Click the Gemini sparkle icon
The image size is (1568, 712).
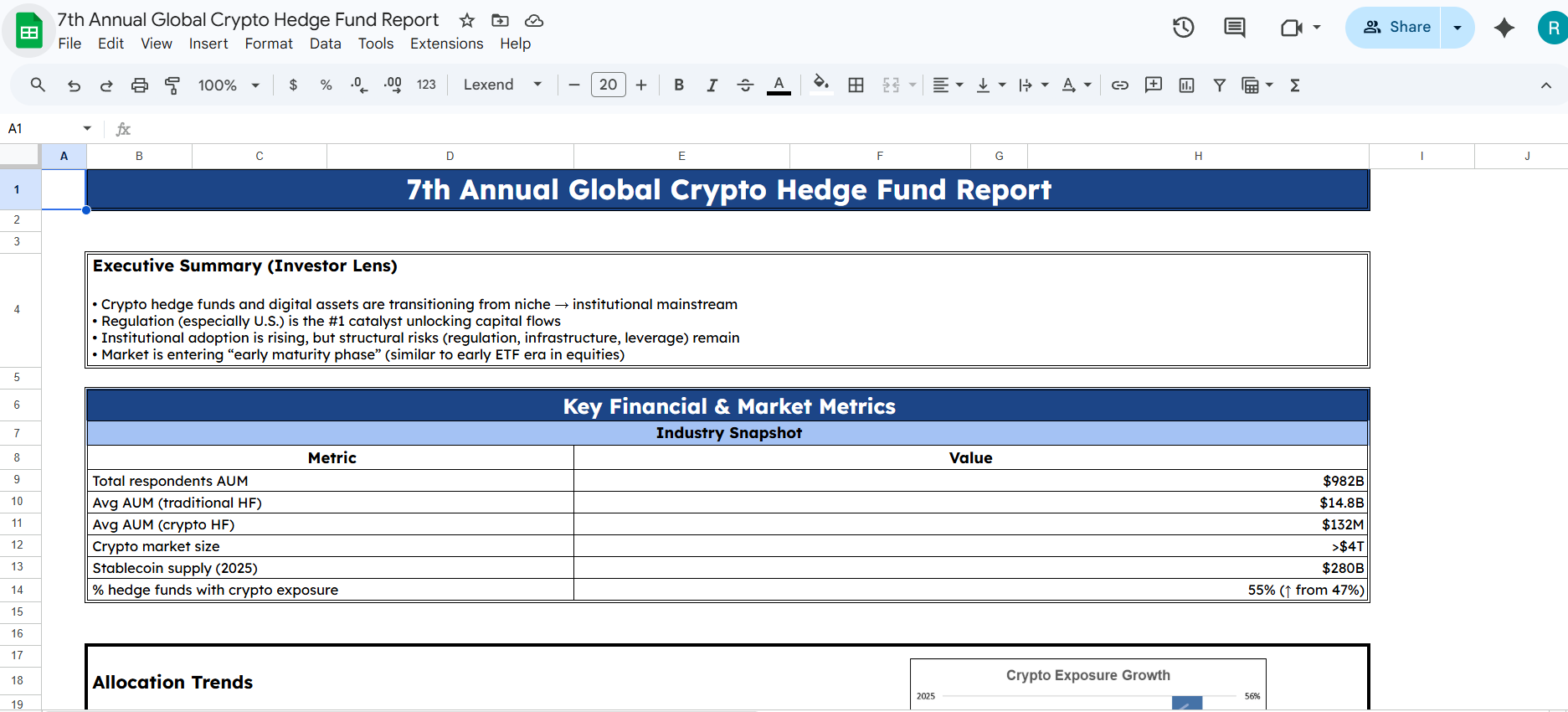coord(1504,28)
